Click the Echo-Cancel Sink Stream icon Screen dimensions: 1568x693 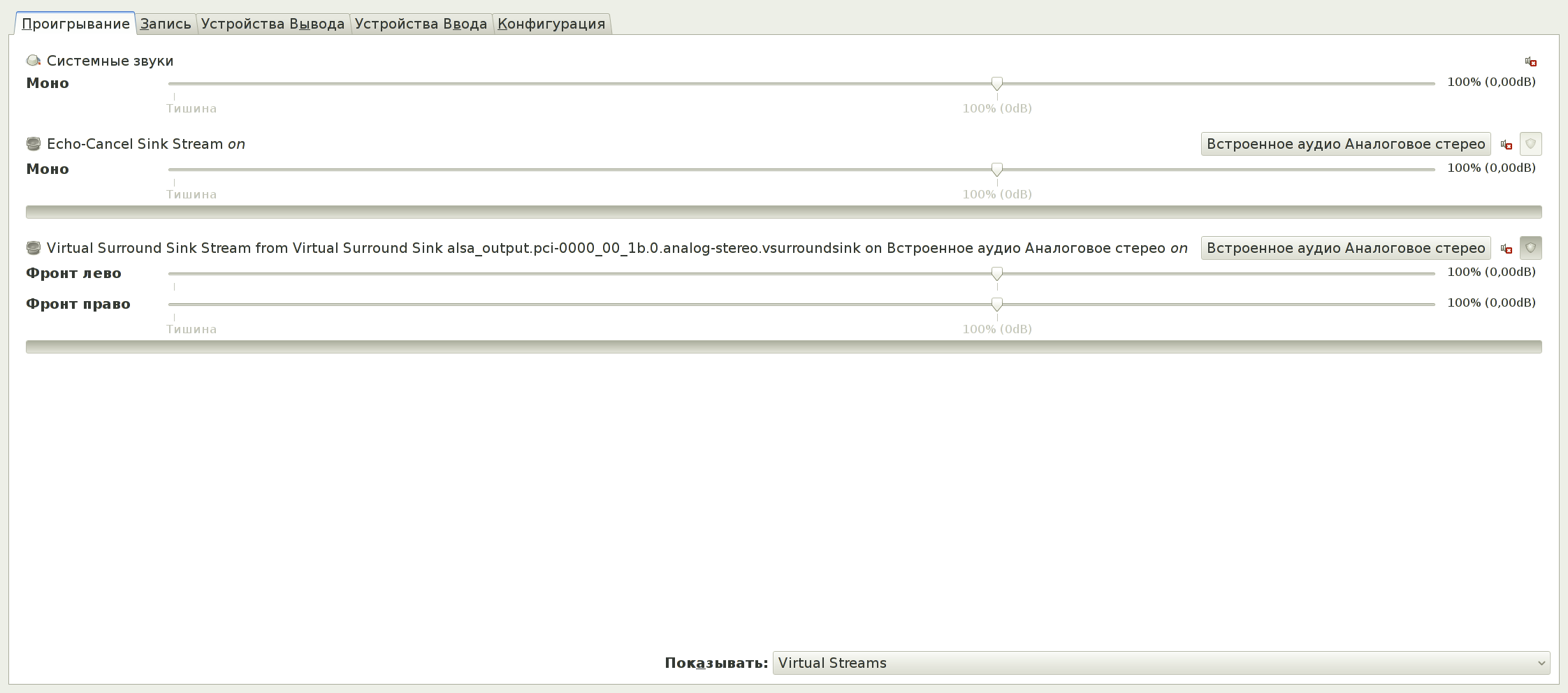(34, 144)
